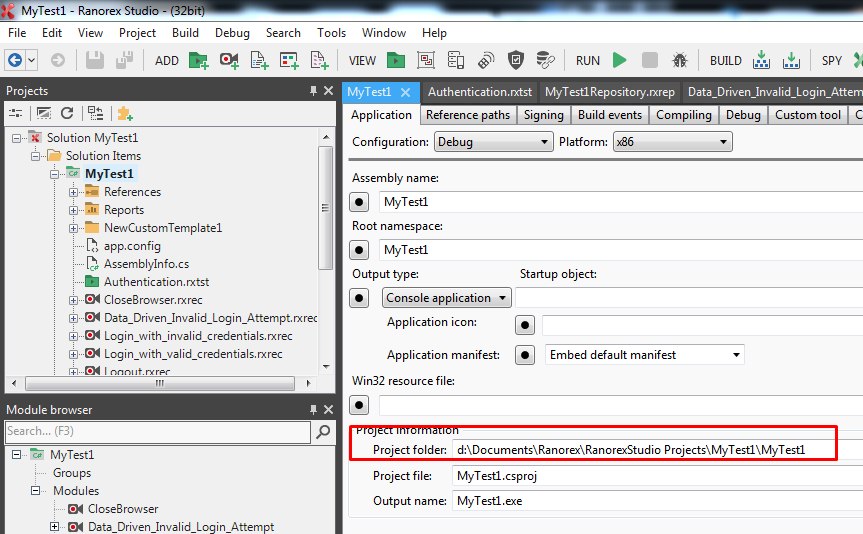Open the data binding database icon
The height and width of the screenshot is (534, 863).
(x=545, y=60)
